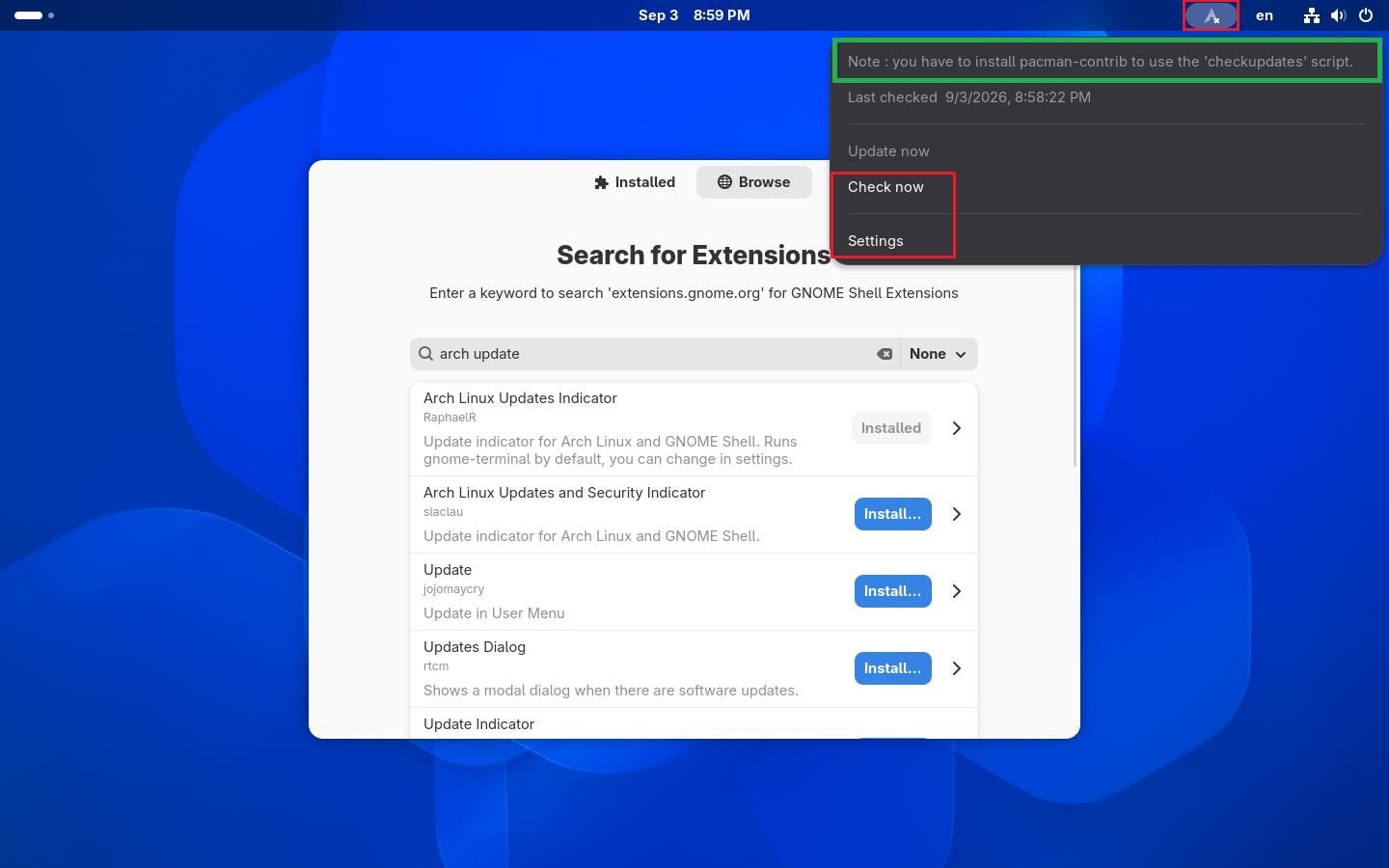Open the power menu icon
The height and width of the screenshot is (868, 1389).
1366,15
